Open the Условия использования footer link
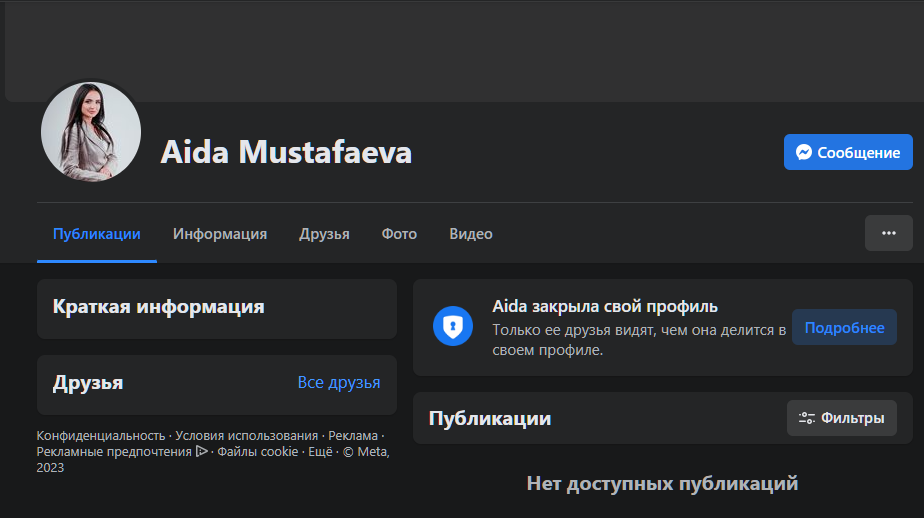This screenshot has height=518, width=924. [x=246, y=435]
